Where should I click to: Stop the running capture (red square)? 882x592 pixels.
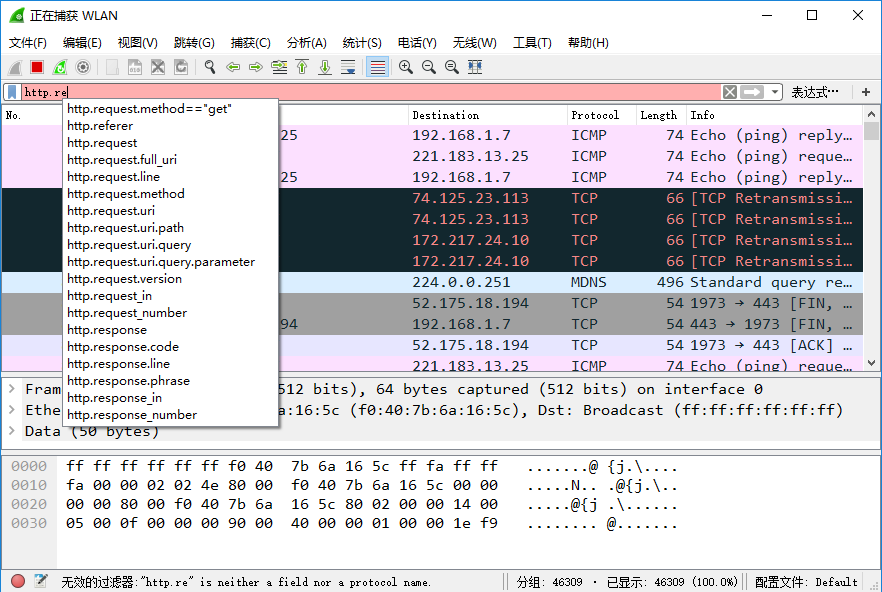pos(37,68)
